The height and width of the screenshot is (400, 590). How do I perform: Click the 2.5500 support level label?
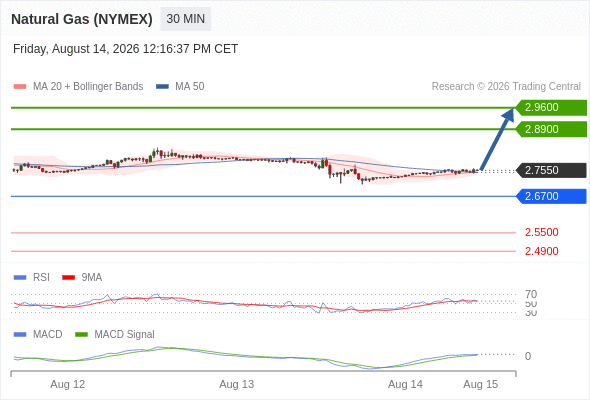click(x=541, y=232)
